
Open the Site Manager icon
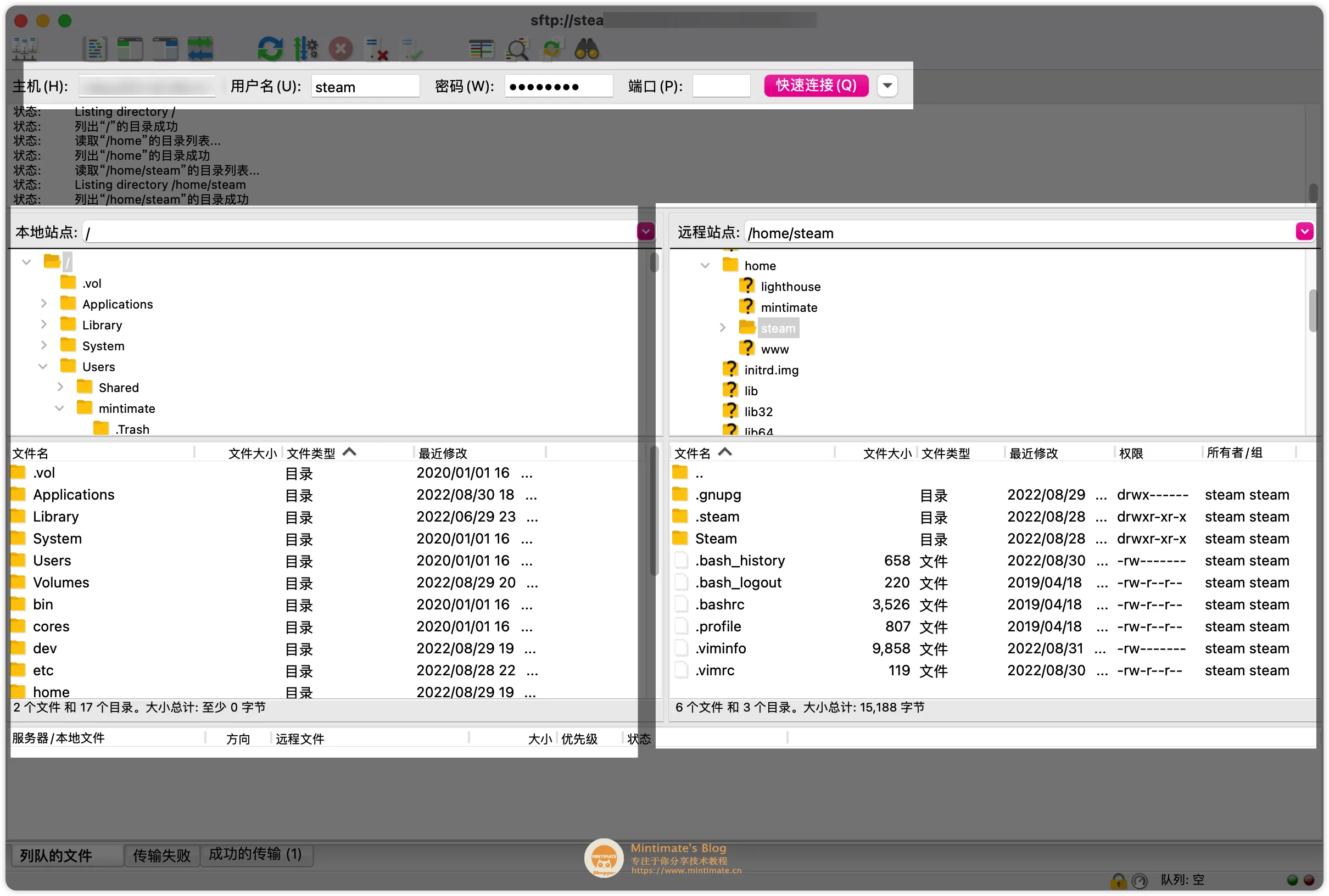tap(25, 49)
